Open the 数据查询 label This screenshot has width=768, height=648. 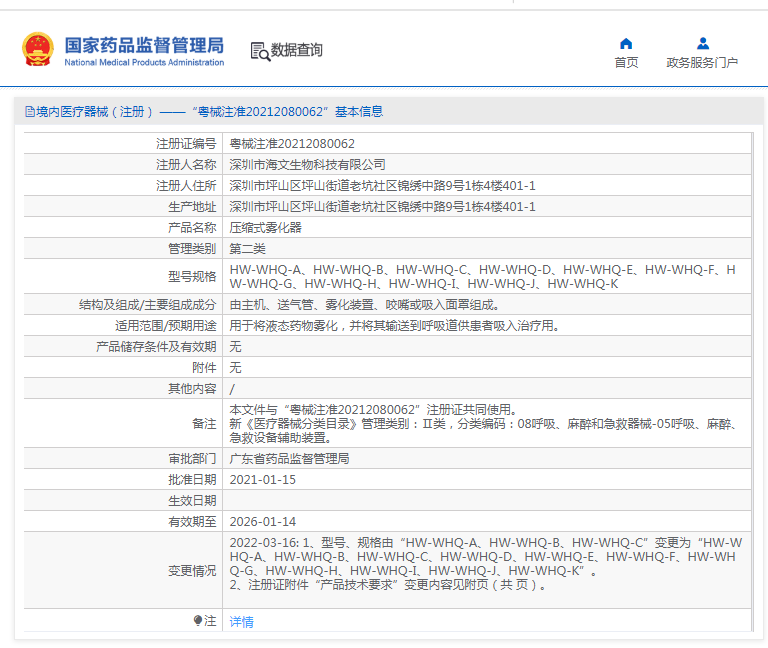tap(296, 50)
